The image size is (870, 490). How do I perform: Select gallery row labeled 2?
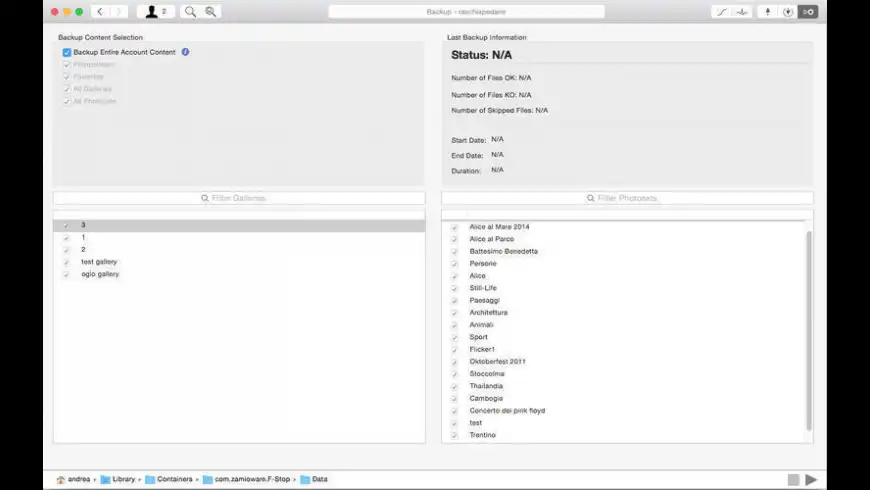coord(239,250)
